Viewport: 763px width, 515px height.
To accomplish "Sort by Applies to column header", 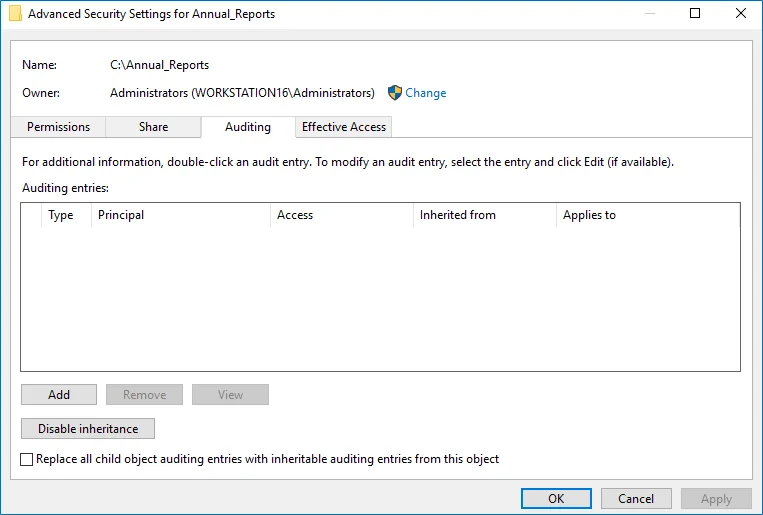I will coord(648,215).
